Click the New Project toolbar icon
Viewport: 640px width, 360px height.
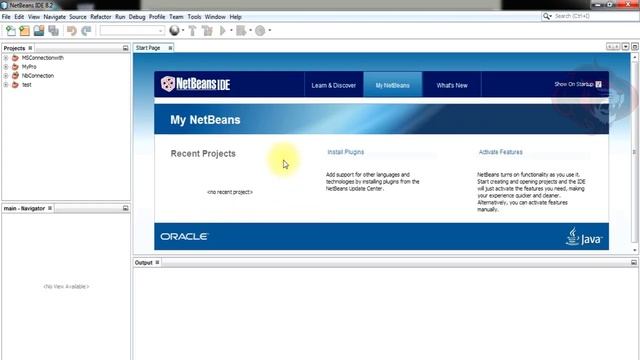point(24,31)
